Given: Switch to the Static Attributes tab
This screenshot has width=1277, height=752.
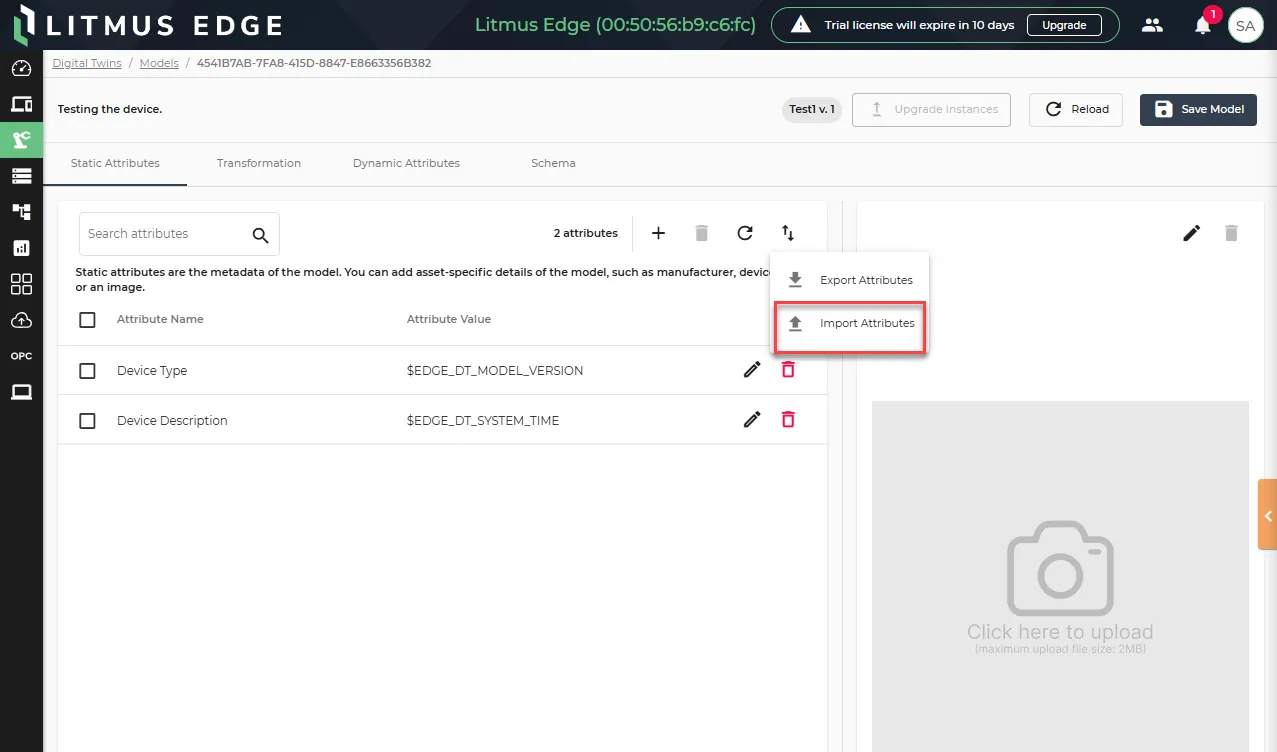Looking at the screenshot, I should pos(115,164).
